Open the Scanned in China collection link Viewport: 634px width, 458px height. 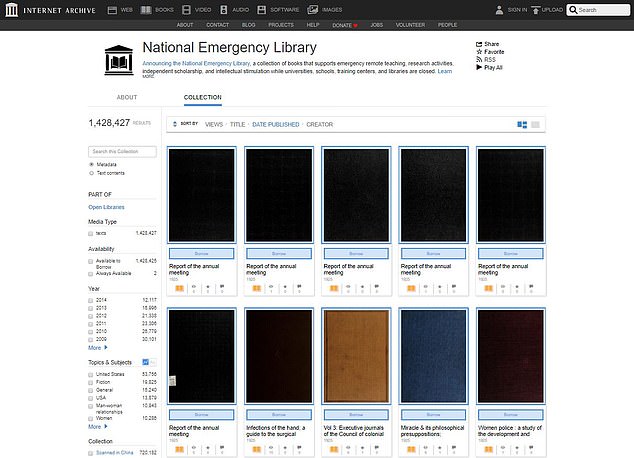tap(114, 453)
